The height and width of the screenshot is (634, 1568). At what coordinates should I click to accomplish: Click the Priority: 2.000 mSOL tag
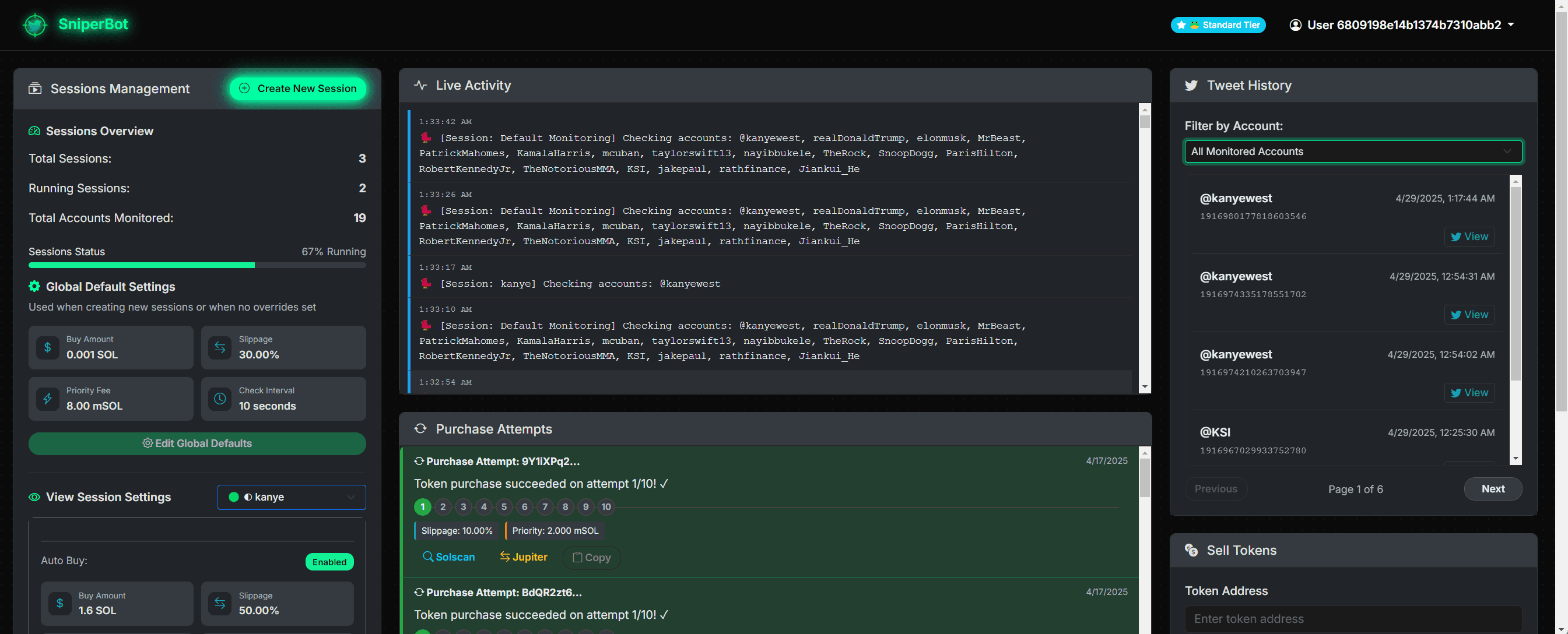click(555, 531)
